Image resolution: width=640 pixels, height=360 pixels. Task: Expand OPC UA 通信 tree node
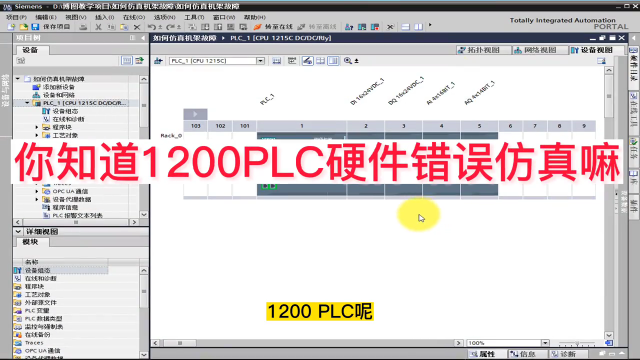click(37, 191)
